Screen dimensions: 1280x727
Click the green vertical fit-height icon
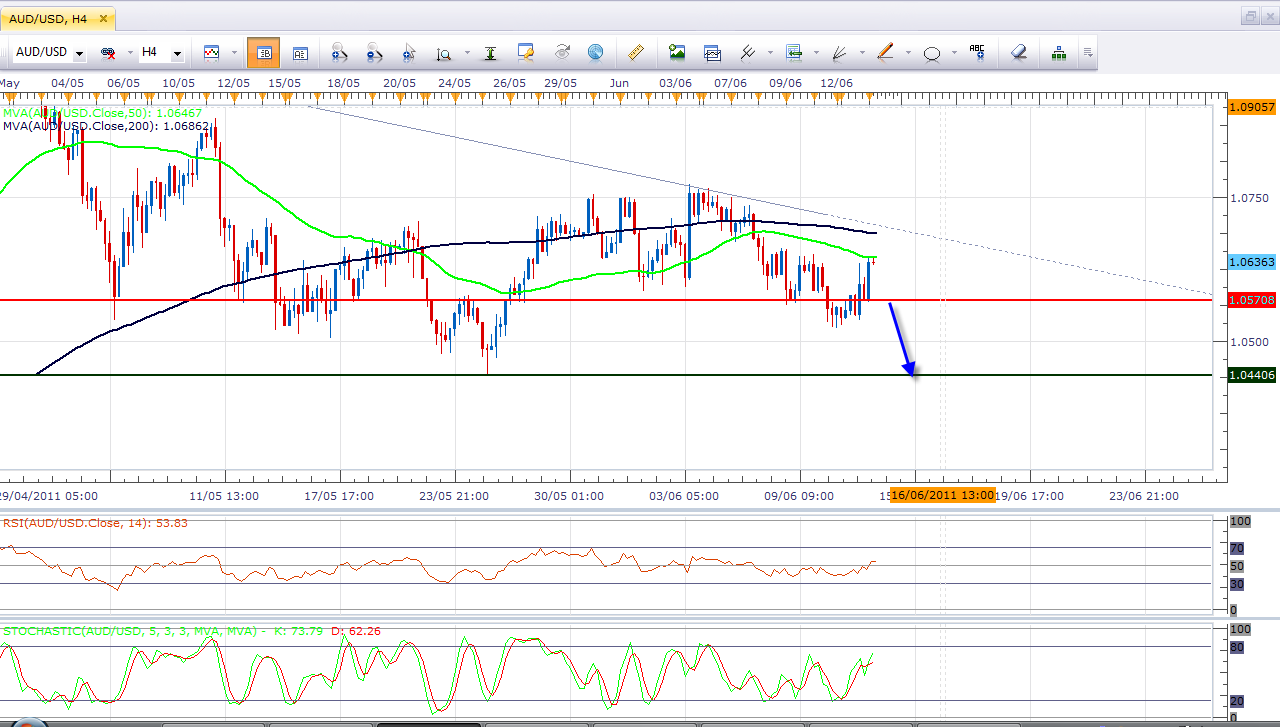click(490, 53)
